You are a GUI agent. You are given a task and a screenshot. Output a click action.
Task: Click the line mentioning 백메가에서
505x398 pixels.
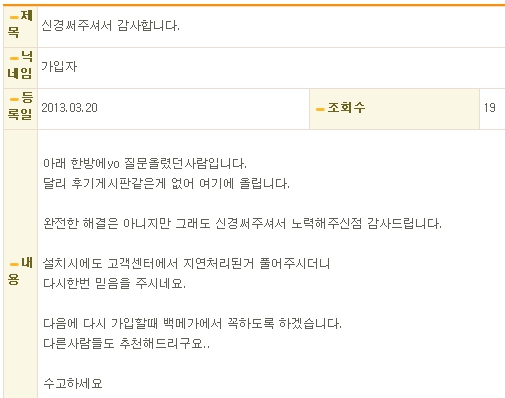pyautogui.click(x=192, y=323)
